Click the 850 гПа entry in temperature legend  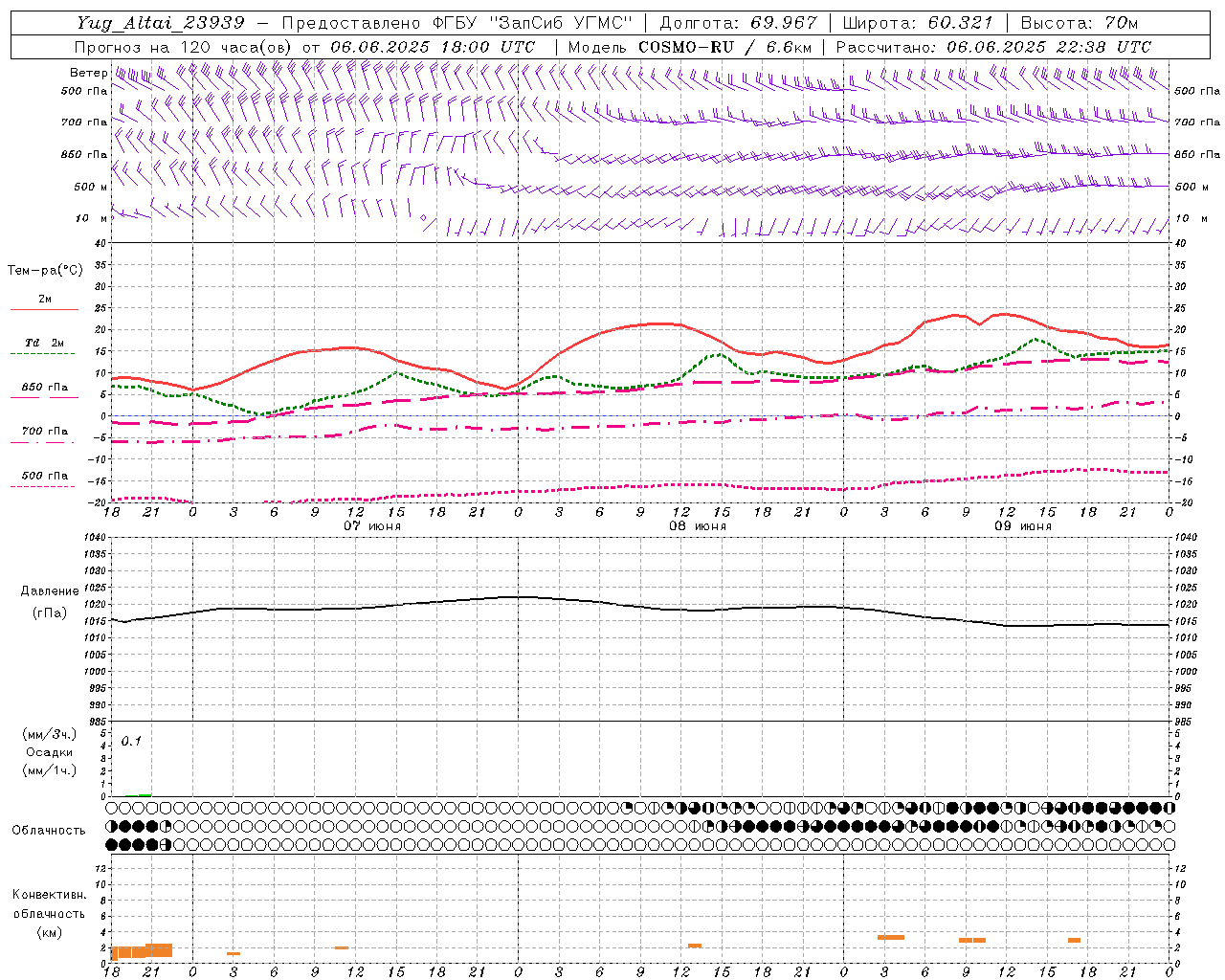pos(45,388)
